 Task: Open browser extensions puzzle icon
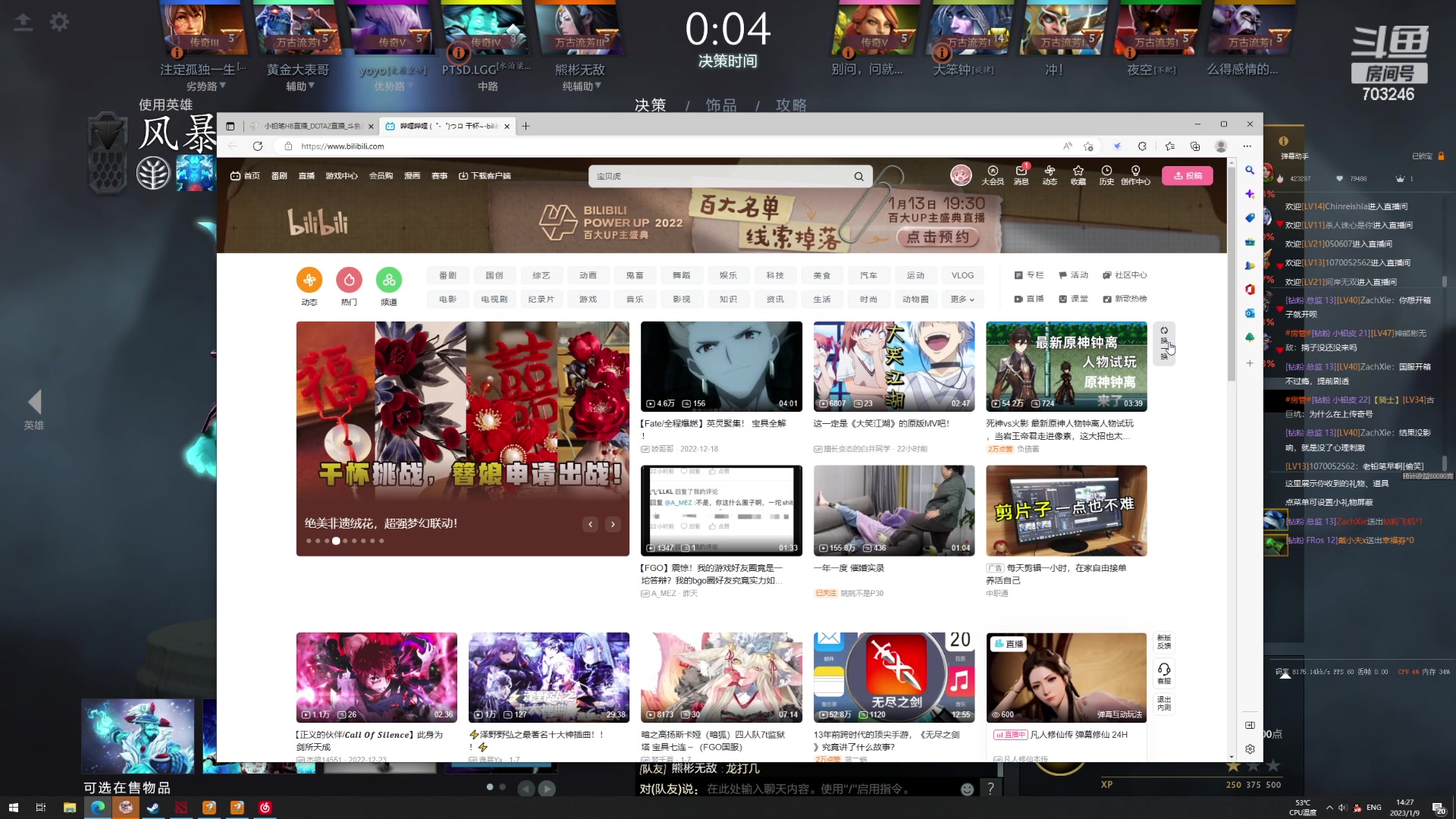pyautogui.click(x=1142, y=146)
